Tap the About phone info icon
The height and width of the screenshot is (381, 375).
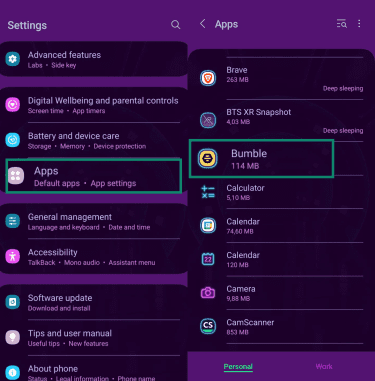[x=13, y=372]
